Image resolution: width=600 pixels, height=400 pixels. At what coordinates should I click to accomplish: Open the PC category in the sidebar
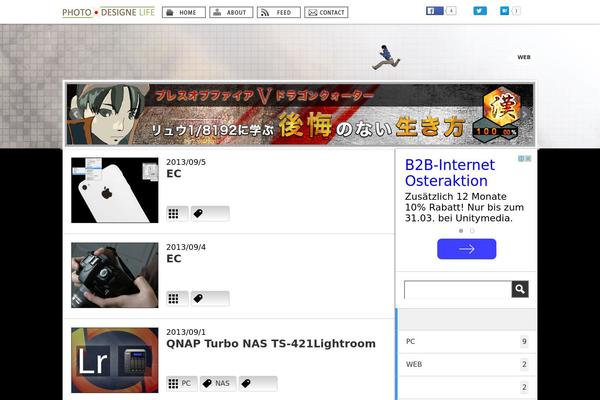pos(467,341)
